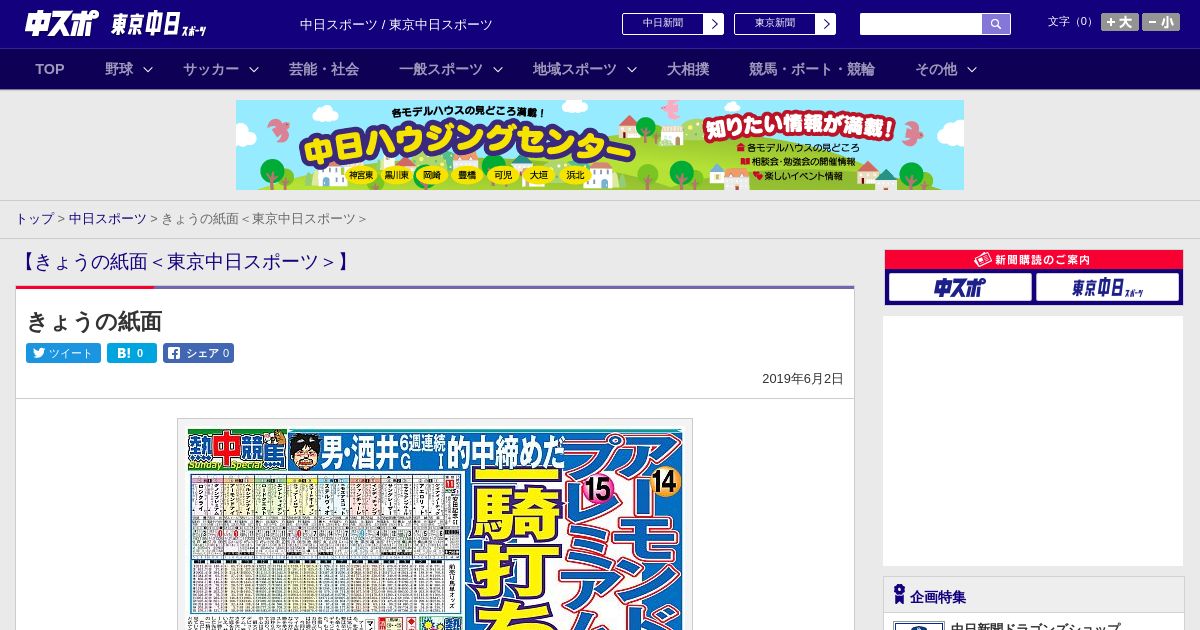Click the 中日ハウジングセンター banner ad
Screen dimensions: 1200x630
(x=600, y=145)
